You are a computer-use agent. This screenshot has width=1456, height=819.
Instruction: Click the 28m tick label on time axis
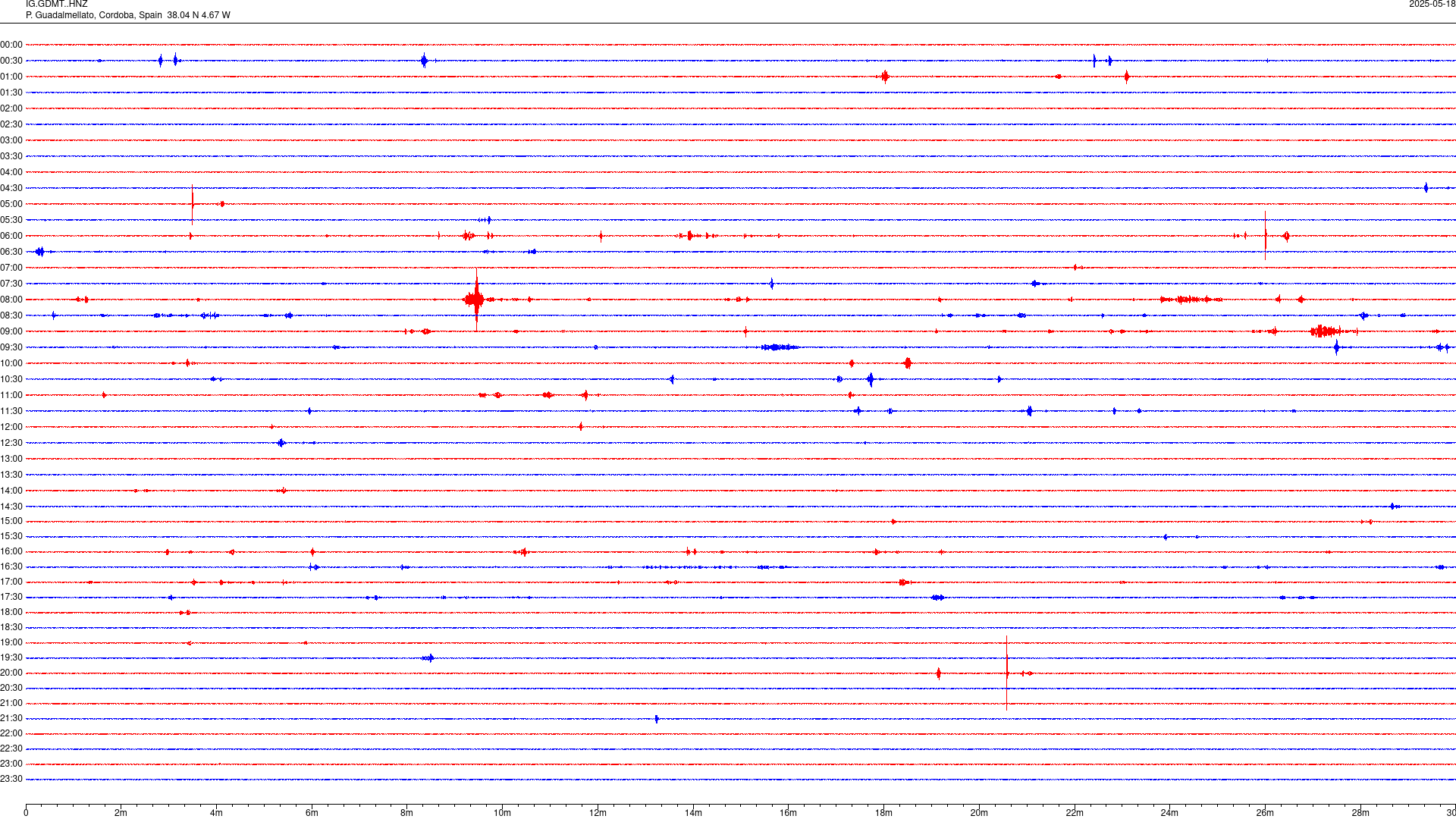click(1360, 814)
